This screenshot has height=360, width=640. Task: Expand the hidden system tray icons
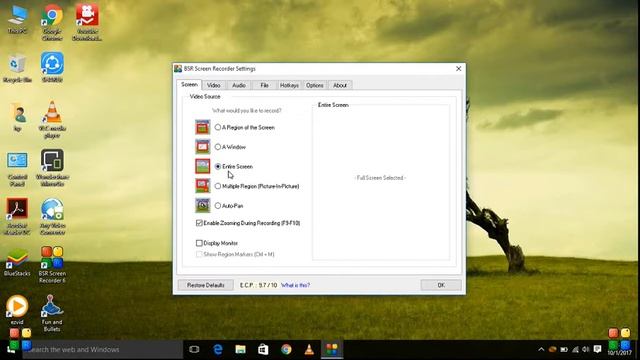(541, 349)
